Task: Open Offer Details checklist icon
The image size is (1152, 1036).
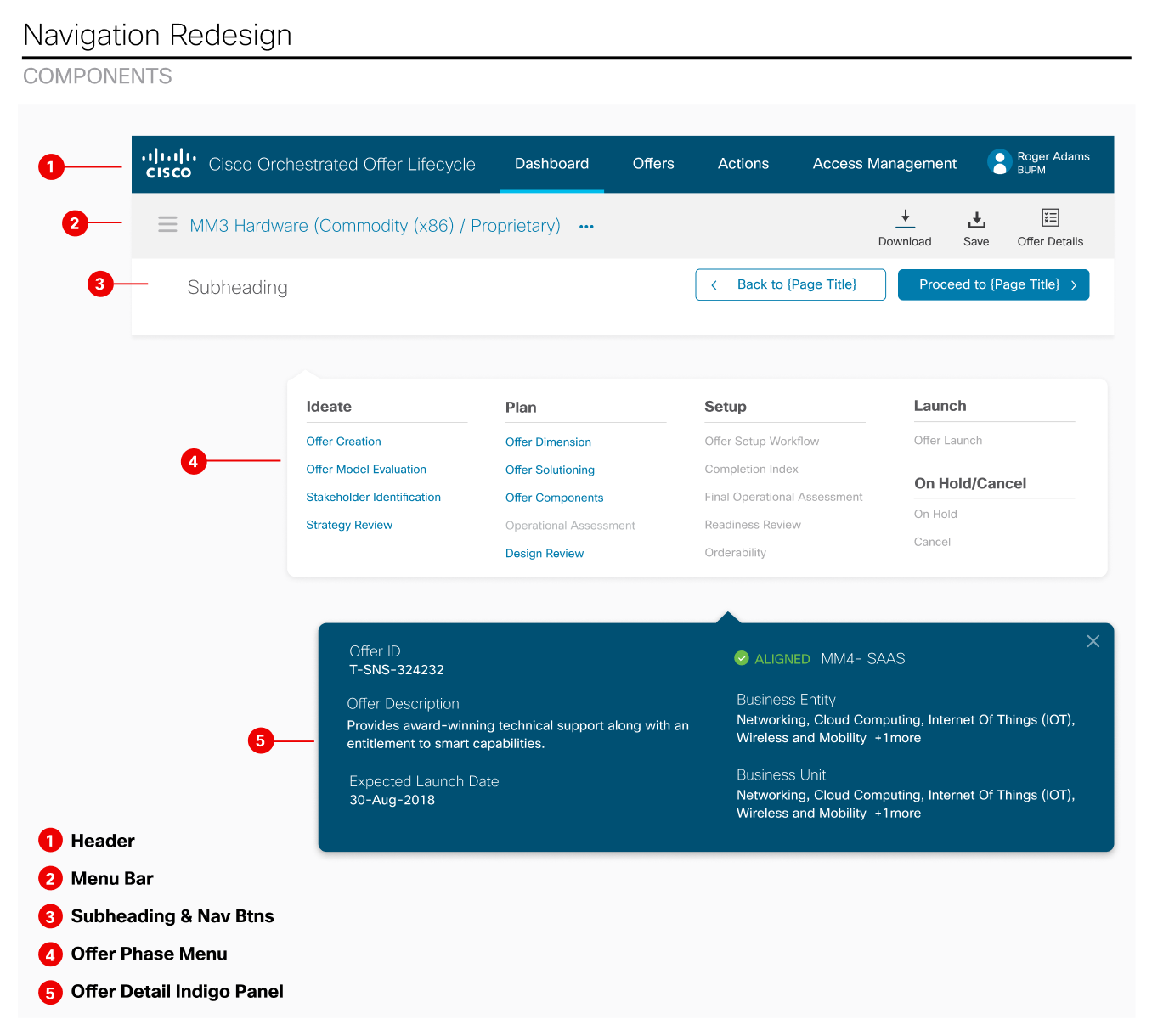Action: coord(1050,218)
